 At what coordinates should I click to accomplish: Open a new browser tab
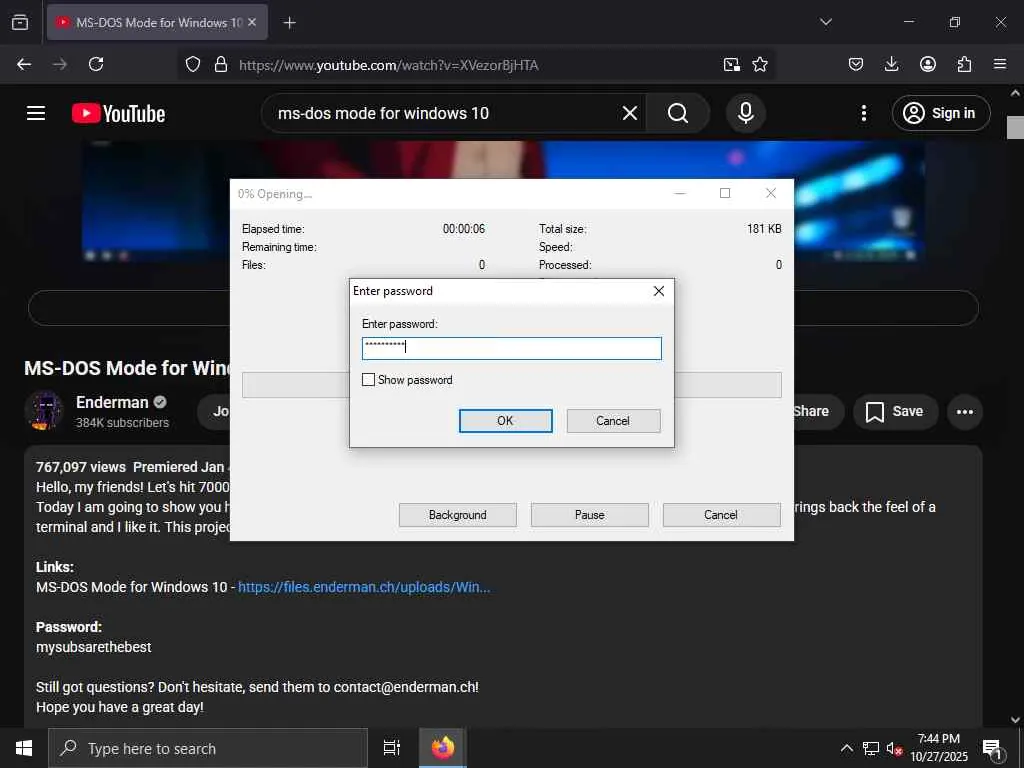289,23
